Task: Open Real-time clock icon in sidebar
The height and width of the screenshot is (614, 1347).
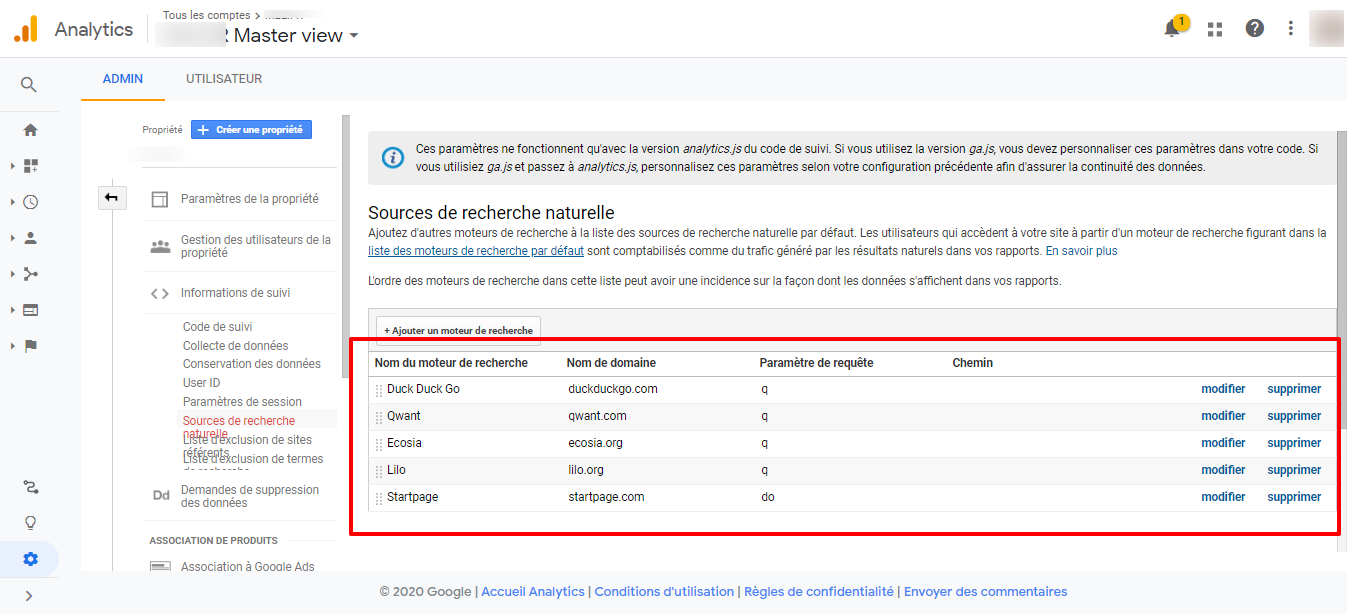Action: (30, 202)
